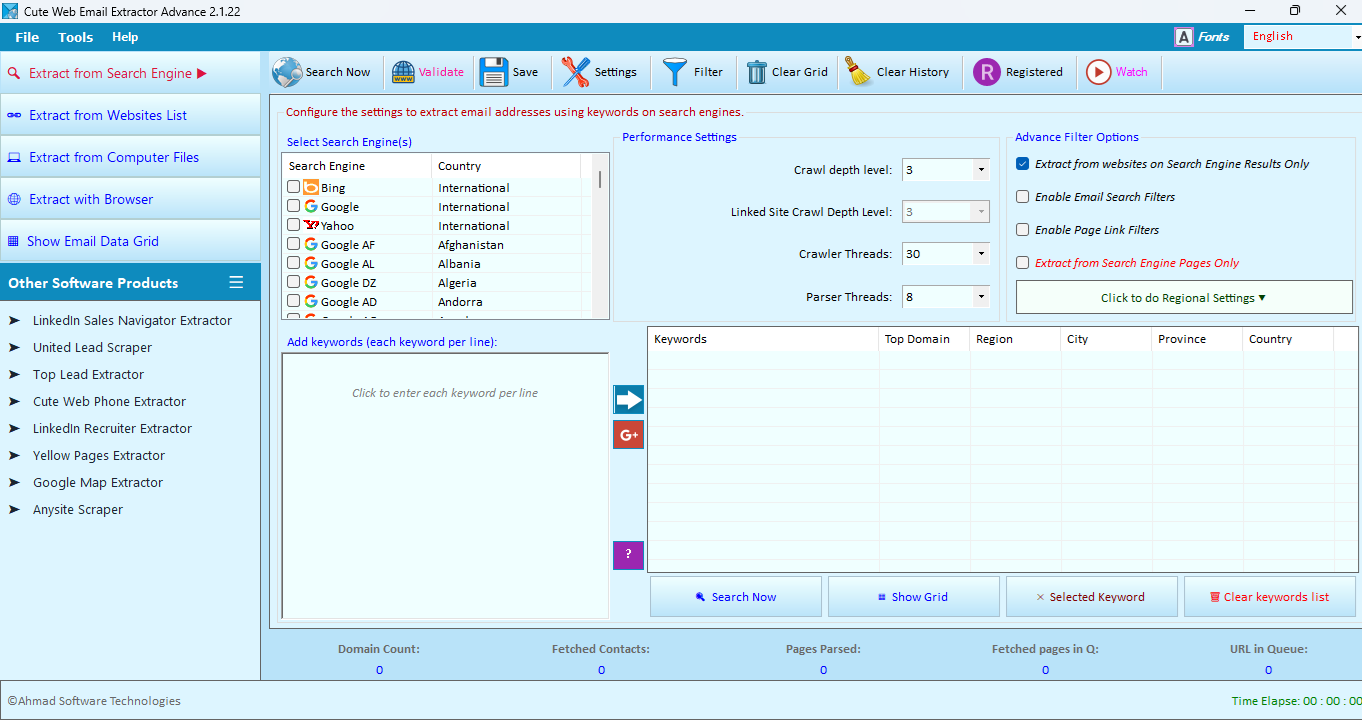Click the hamburger icon beside Other Software Products
Screen dimensions: 1362x720
coord(236,282)
